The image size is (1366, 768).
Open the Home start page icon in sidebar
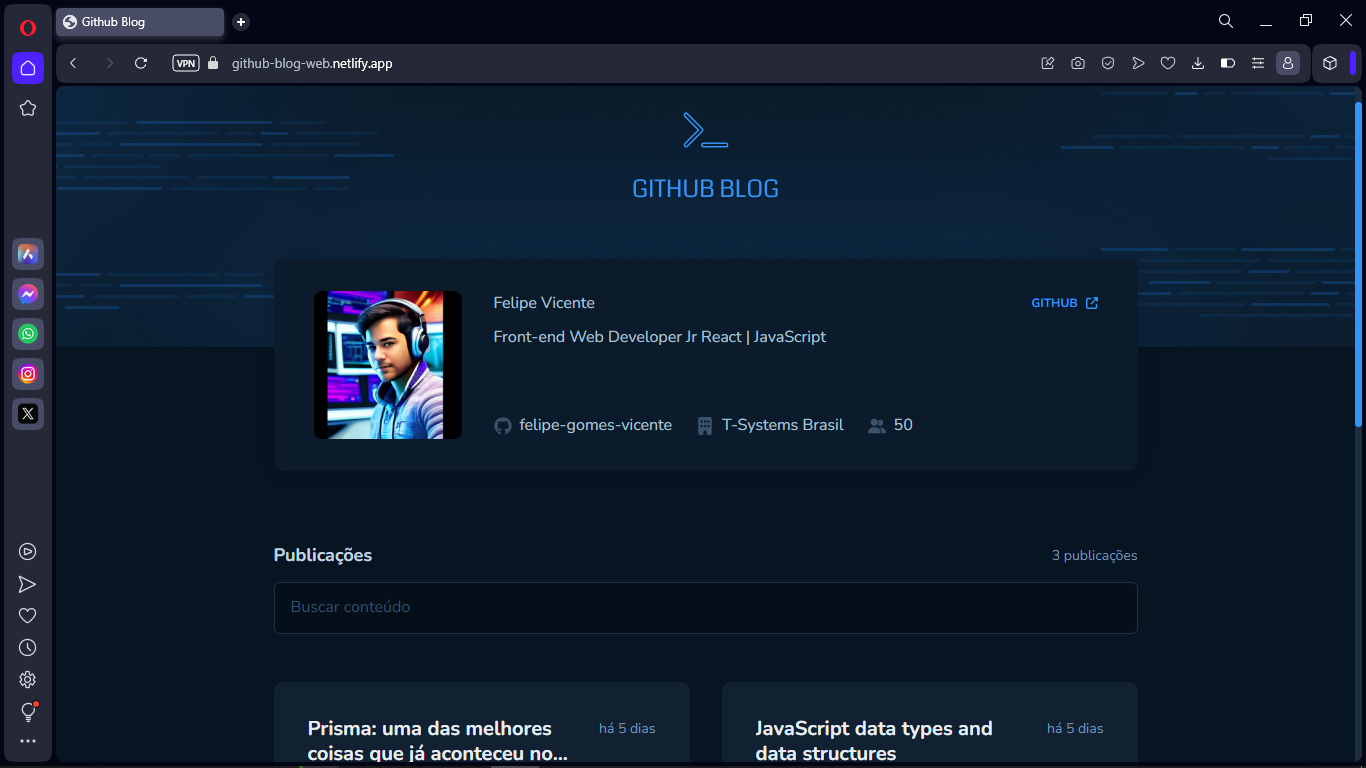point(28,68)
